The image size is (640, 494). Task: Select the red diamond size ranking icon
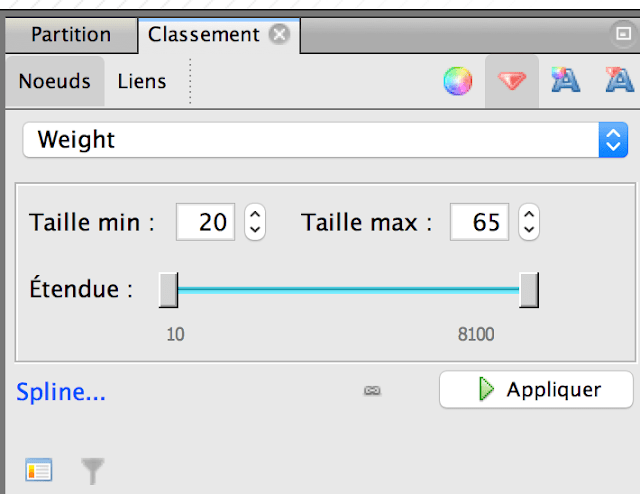coord(512,81)
